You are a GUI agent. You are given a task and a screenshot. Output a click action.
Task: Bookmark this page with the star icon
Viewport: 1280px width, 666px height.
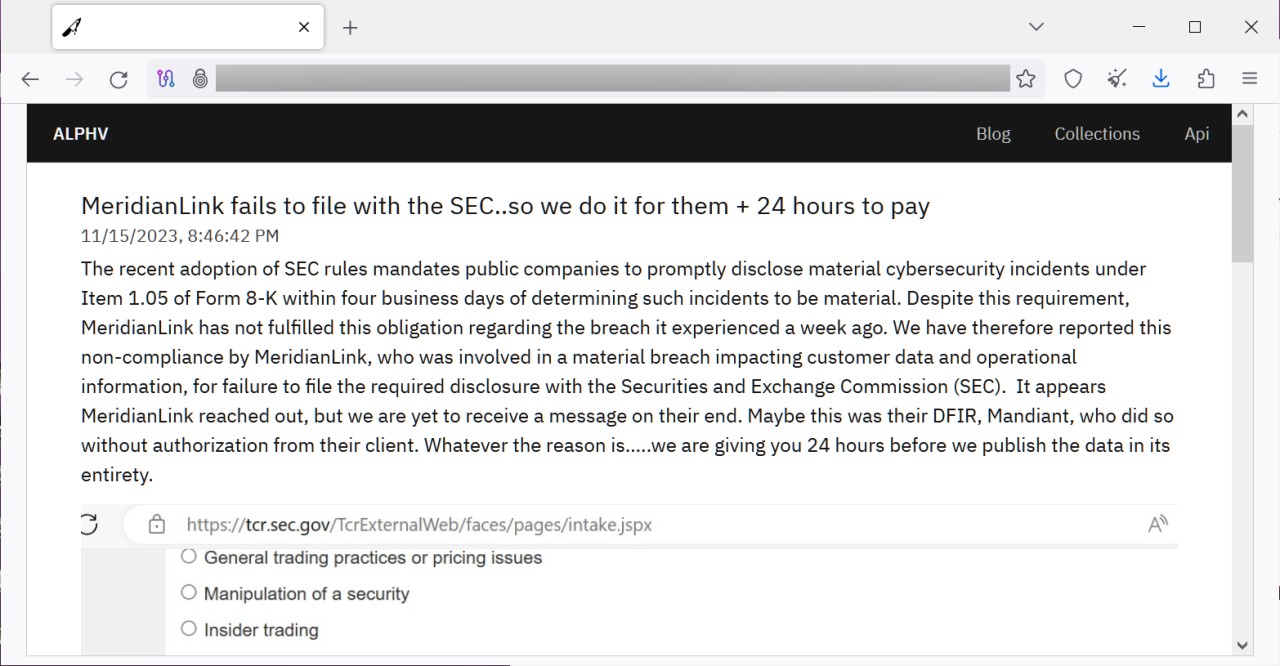(1025, 79)
